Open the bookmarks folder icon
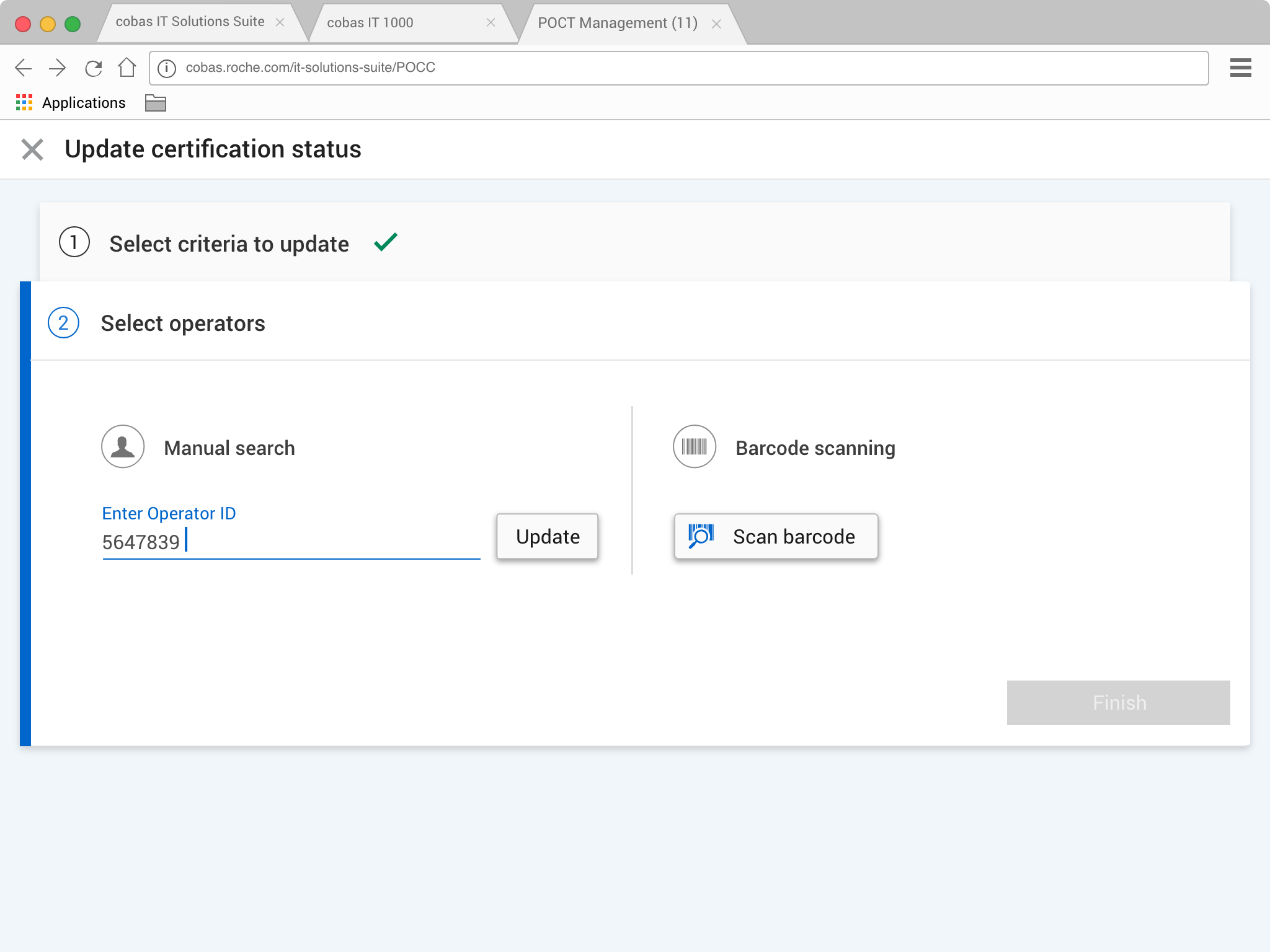The width and height of the screenshot is (1270, 952). (x=155, y=103)
